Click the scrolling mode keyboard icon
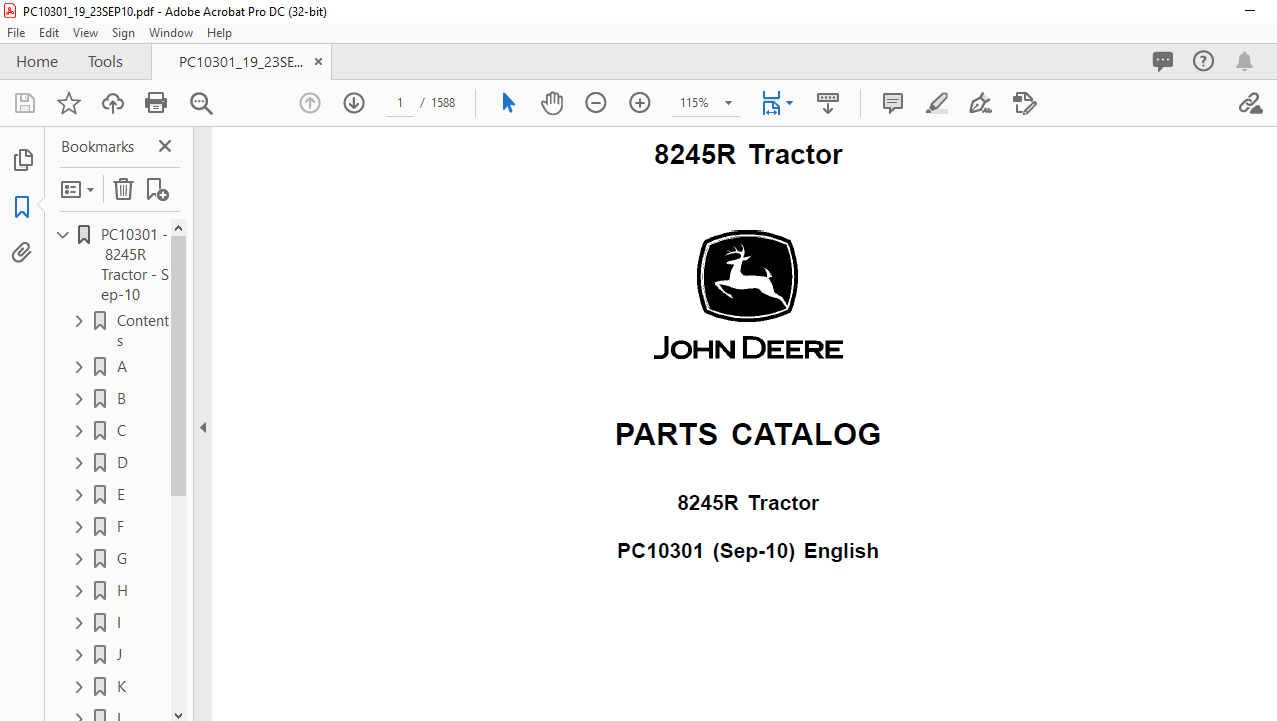This screenshot has height=721, width=1277. coord(828,103)
